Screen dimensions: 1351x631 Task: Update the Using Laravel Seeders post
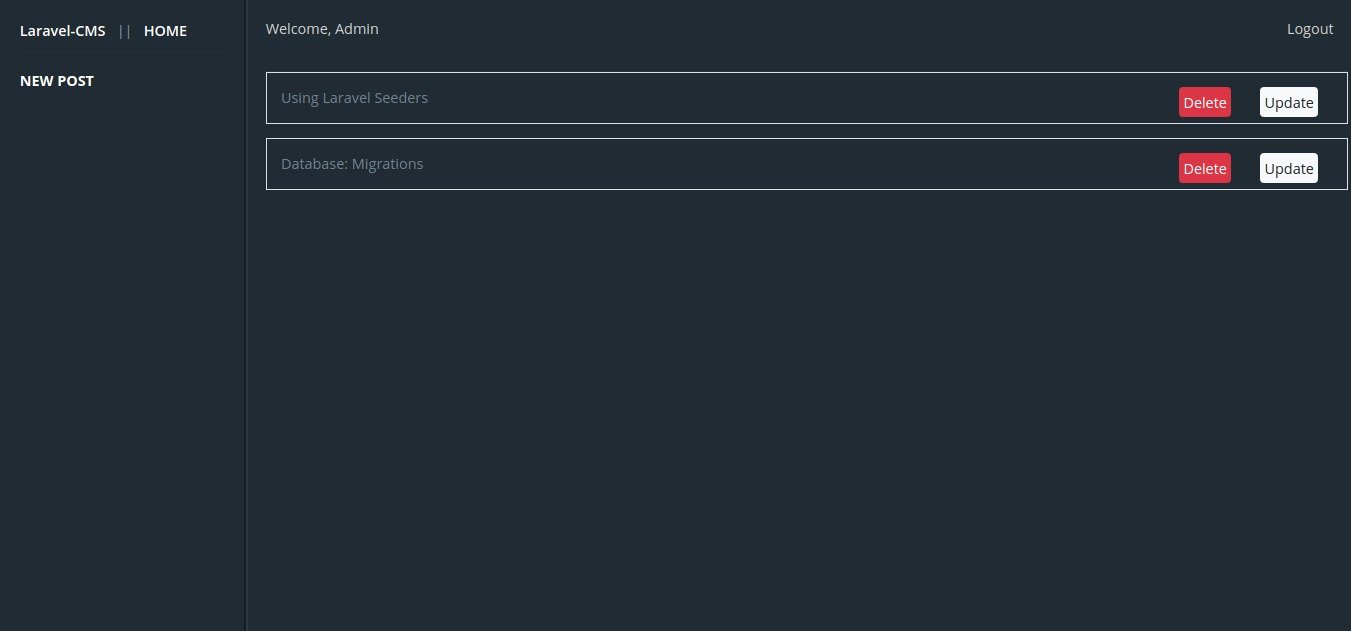[x=1288, y=102]
